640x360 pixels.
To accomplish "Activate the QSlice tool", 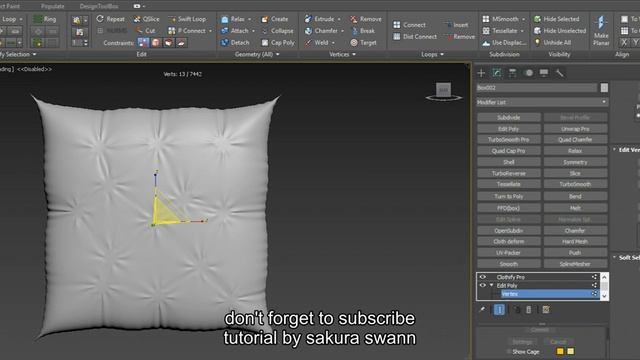I will tap(146, 19).
